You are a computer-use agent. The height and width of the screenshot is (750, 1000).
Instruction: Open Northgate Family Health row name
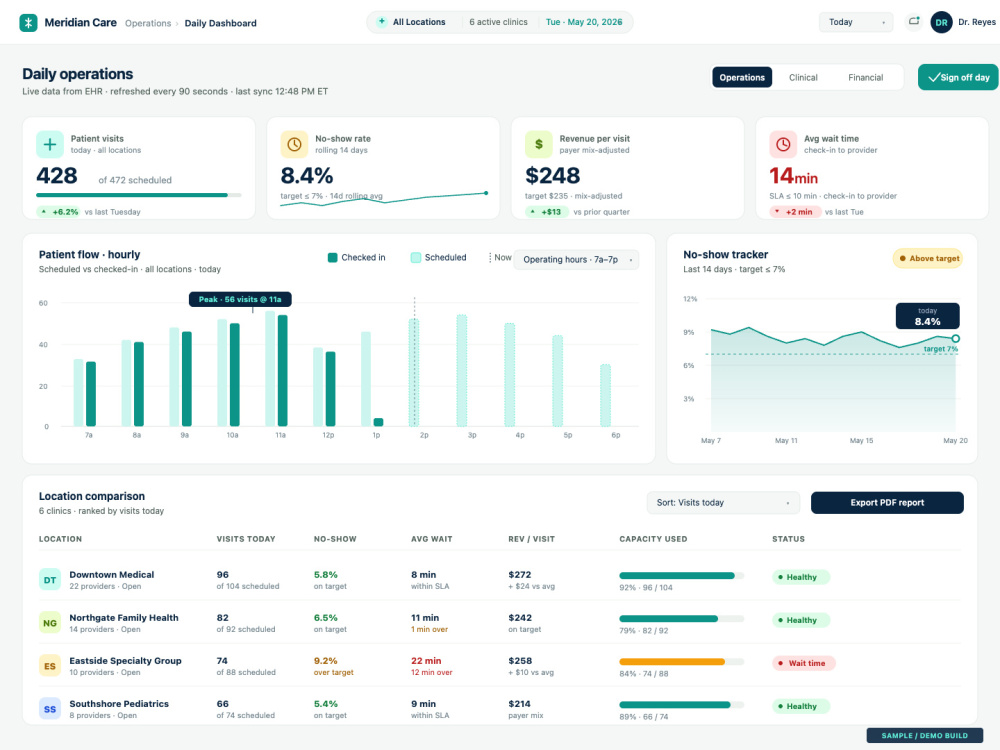124,617
